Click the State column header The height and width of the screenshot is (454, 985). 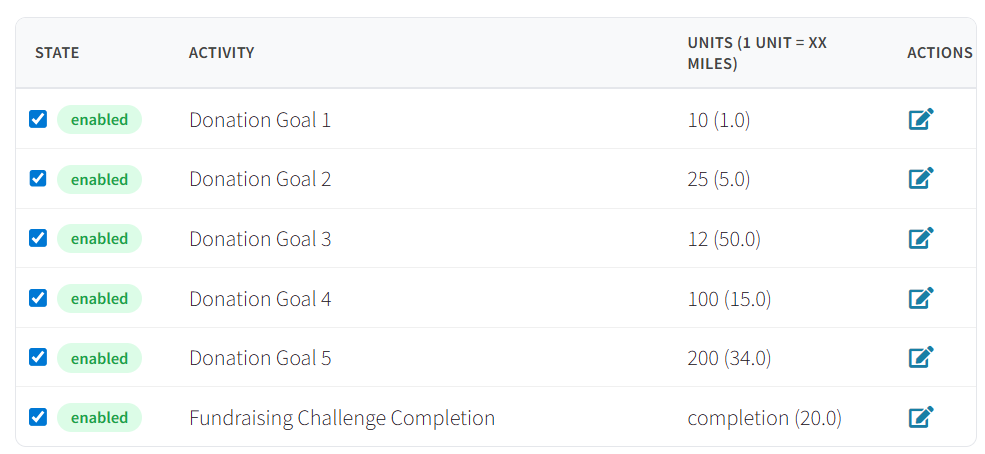[x=57, y=53]
